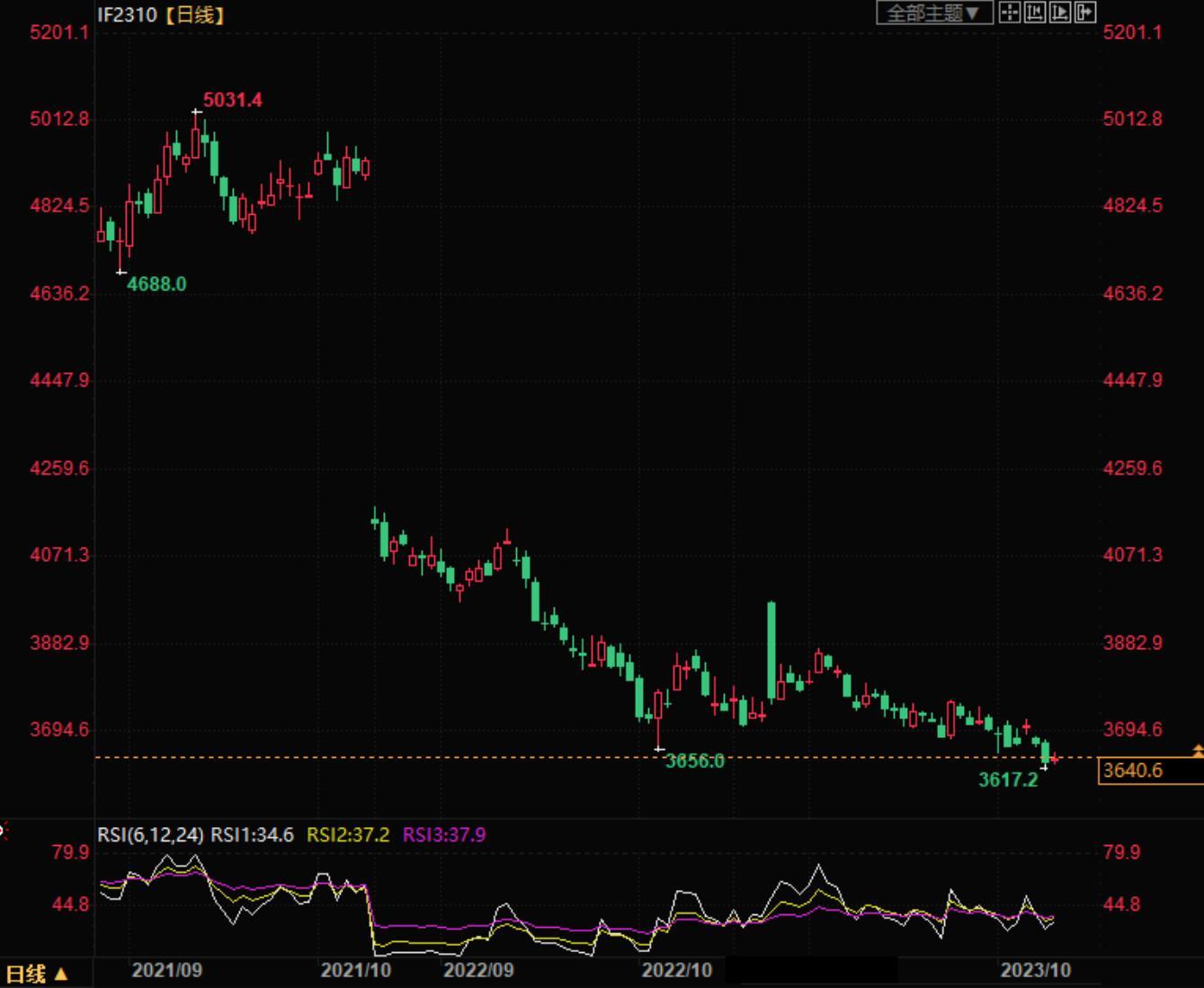The height and width of the screenshot is (988, 1204).
Task: Select the RSI3:37.9 purple line legend
Action: coord(443,835)
